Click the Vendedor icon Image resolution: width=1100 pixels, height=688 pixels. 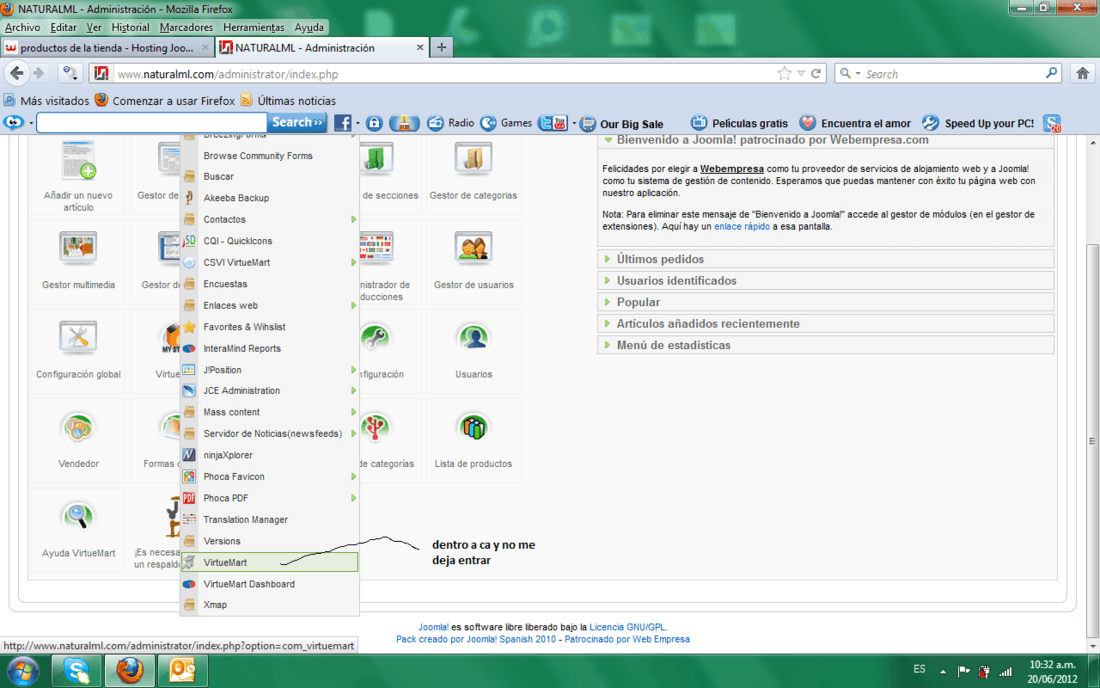(78, 427)
